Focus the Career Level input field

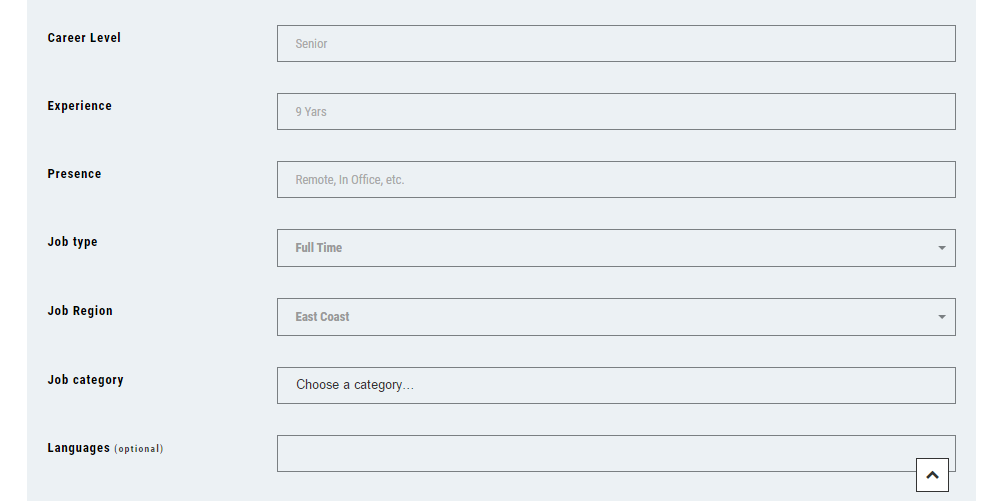(615, 44)
